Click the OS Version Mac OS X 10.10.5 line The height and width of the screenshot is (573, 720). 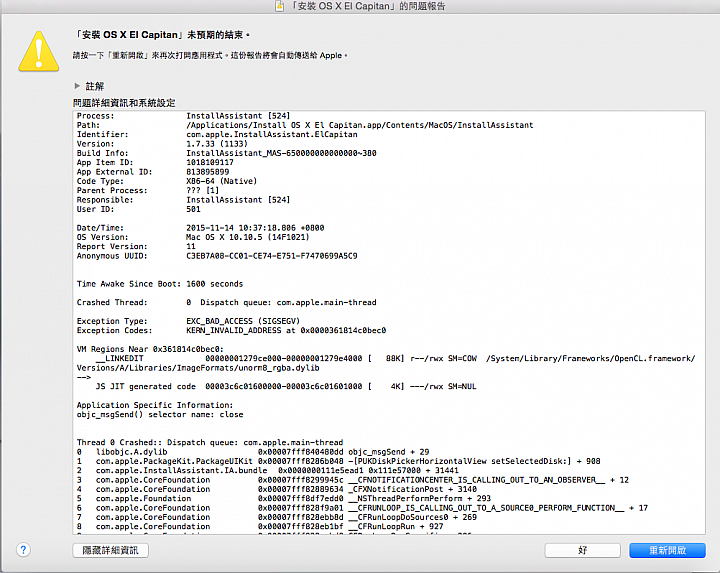point(193,237)
